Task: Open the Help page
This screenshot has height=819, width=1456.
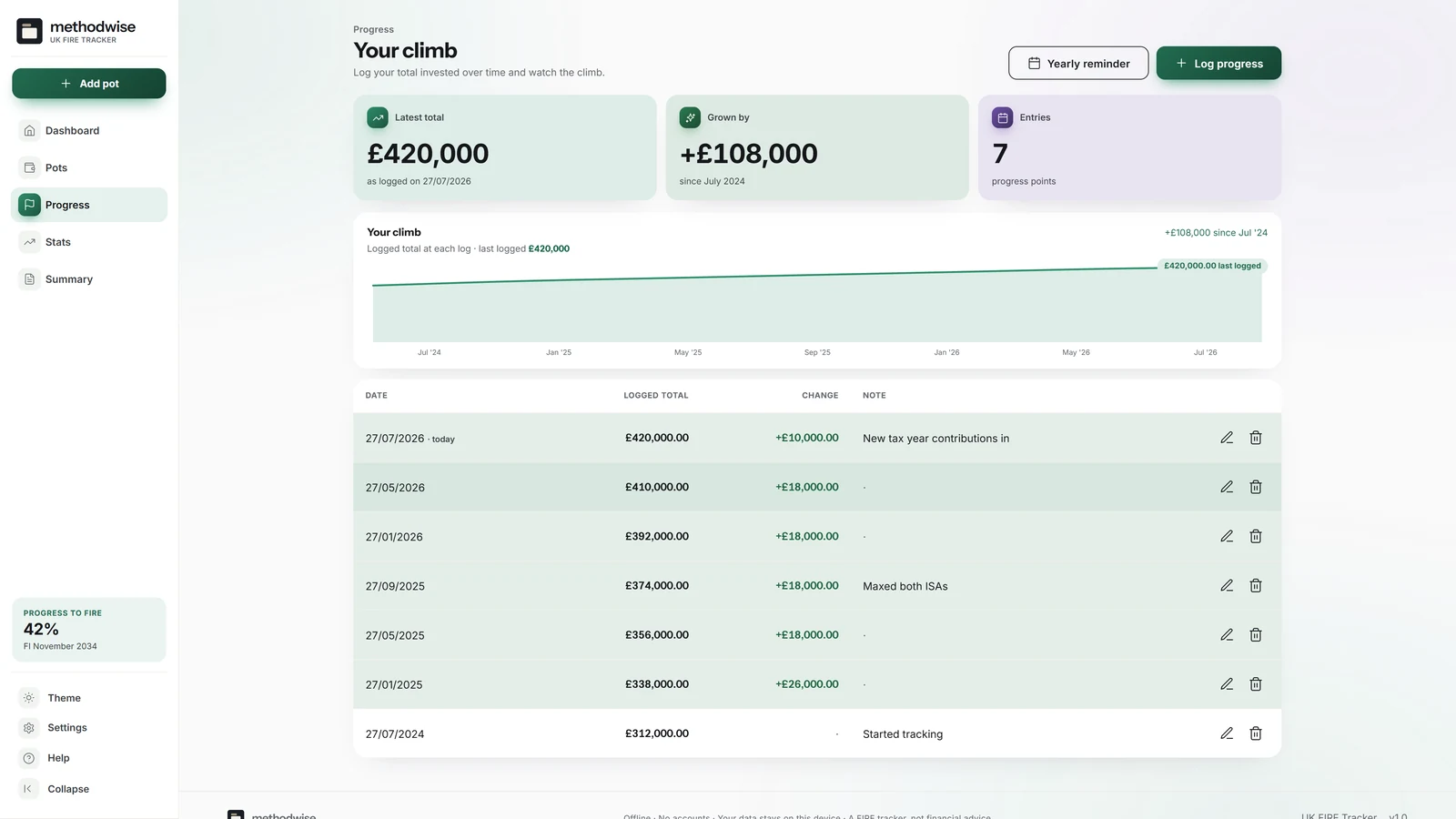Action: (89, 758)
